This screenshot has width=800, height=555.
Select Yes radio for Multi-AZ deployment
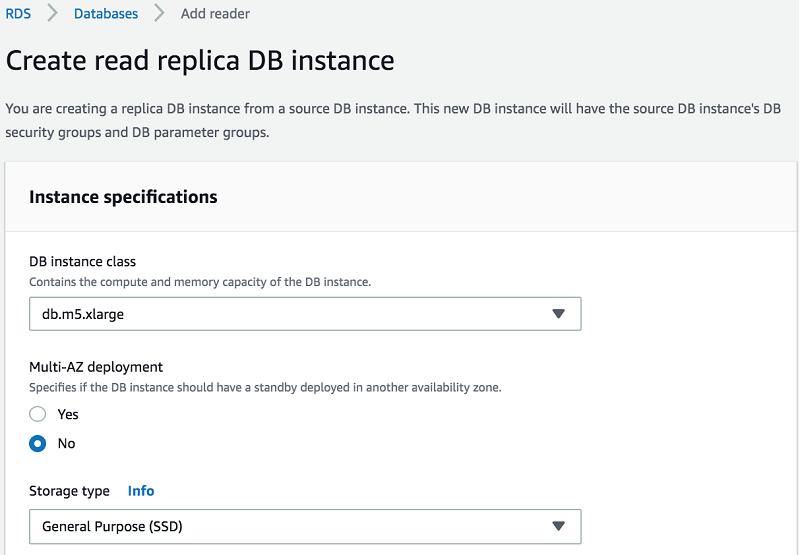[38, 414]
